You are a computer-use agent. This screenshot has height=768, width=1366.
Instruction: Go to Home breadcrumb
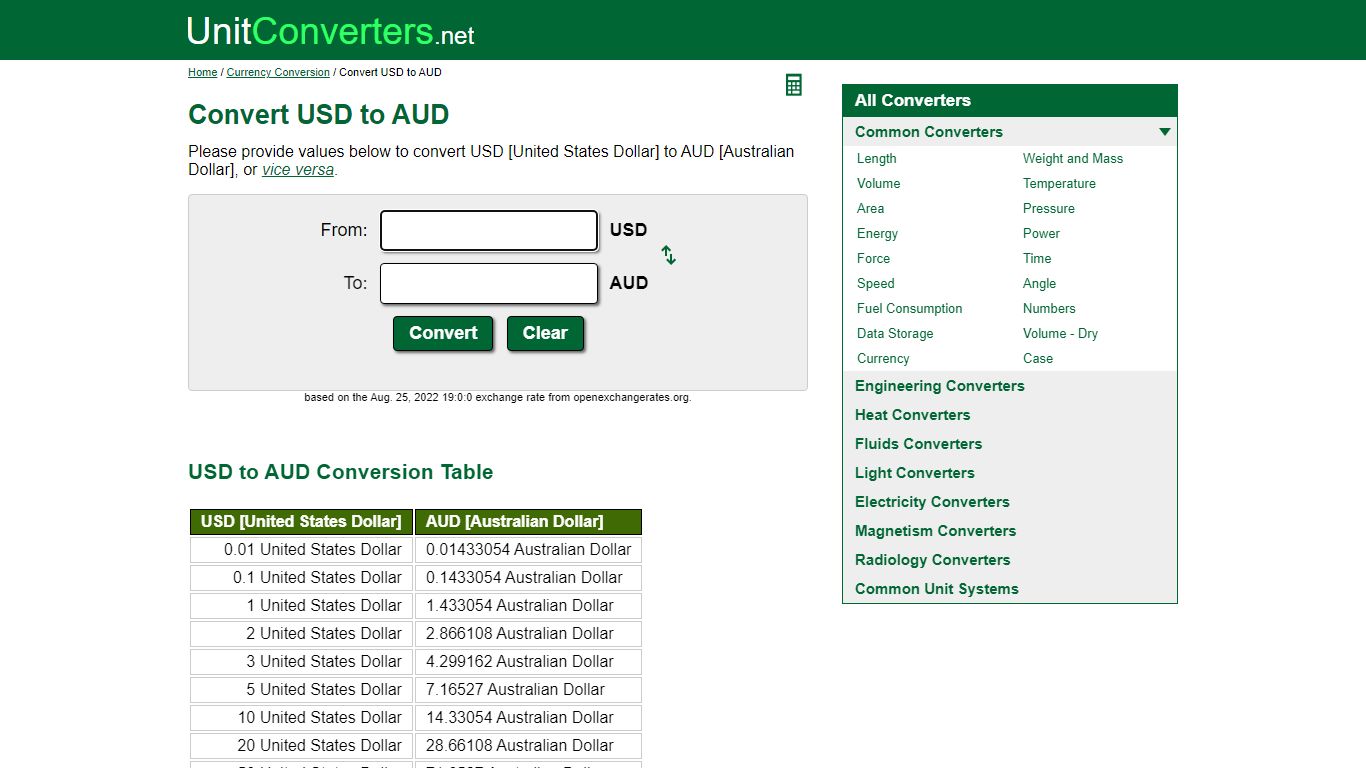click(202, 72)
